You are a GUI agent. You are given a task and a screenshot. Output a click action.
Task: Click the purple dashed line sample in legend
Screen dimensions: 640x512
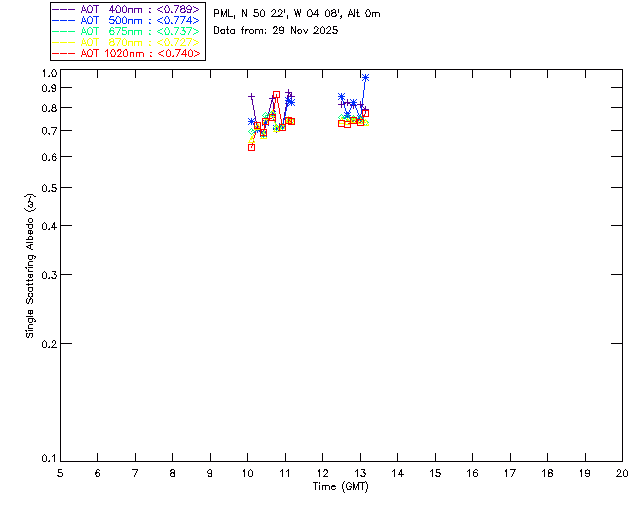63,9
